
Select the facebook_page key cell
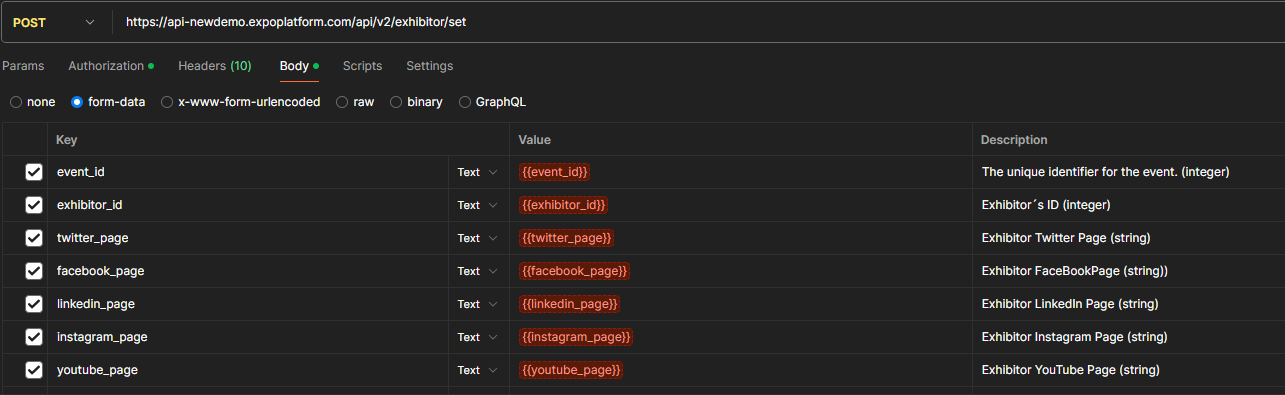point(248,271)
